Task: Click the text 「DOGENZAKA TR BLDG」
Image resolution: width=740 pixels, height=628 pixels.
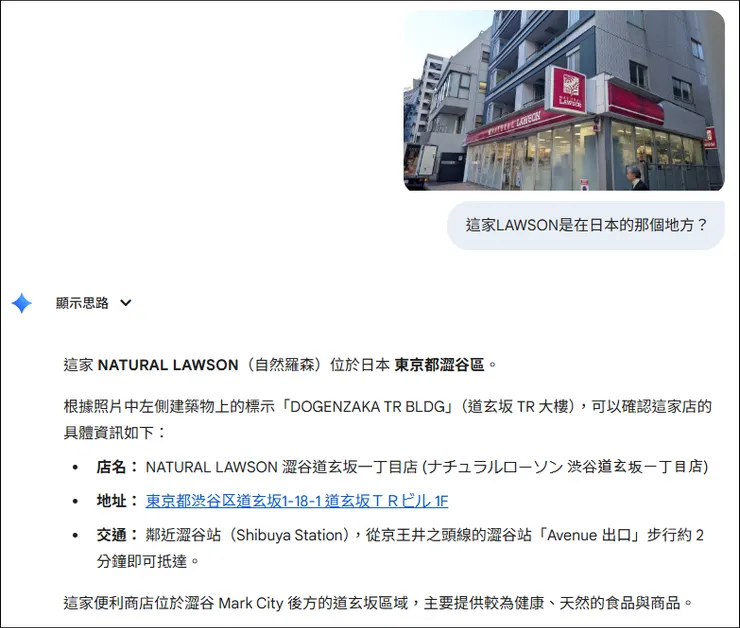Action: coord(367,406)
